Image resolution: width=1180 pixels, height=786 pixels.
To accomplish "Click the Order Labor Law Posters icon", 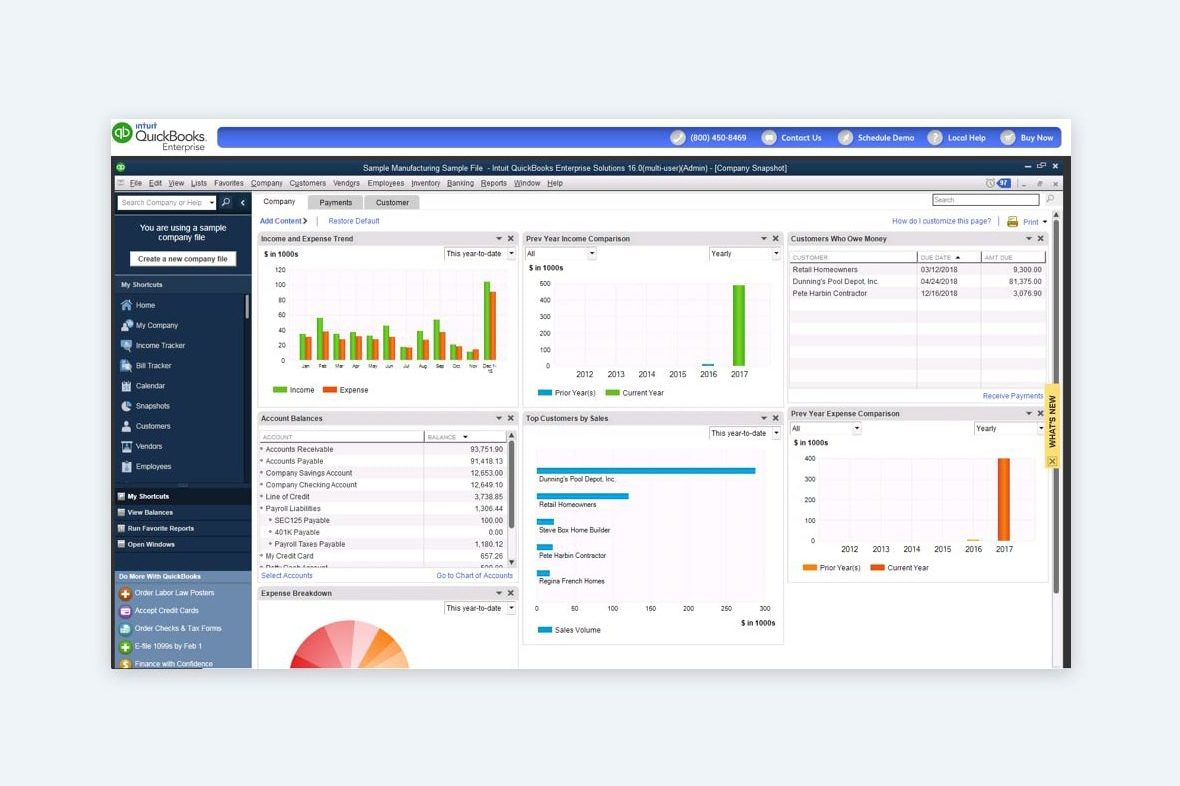I will [126, 593].
